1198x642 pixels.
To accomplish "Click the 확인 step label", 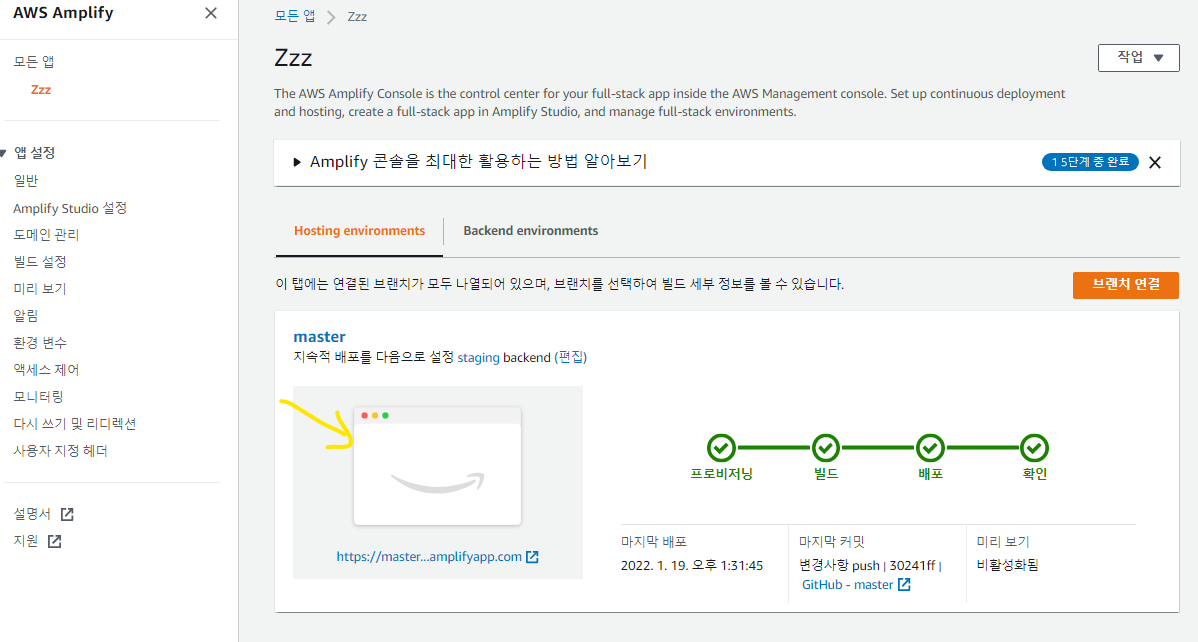I will 1034,474.
